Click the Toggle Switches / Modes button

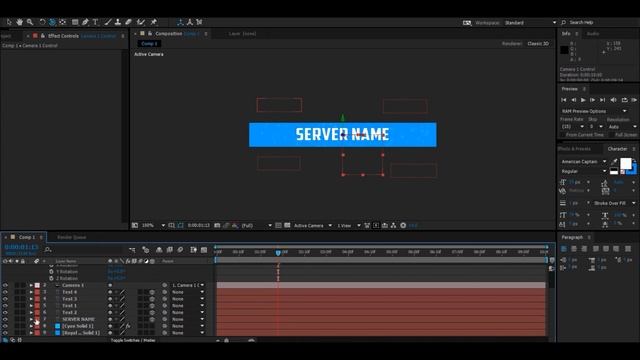(x=133, y=340)
